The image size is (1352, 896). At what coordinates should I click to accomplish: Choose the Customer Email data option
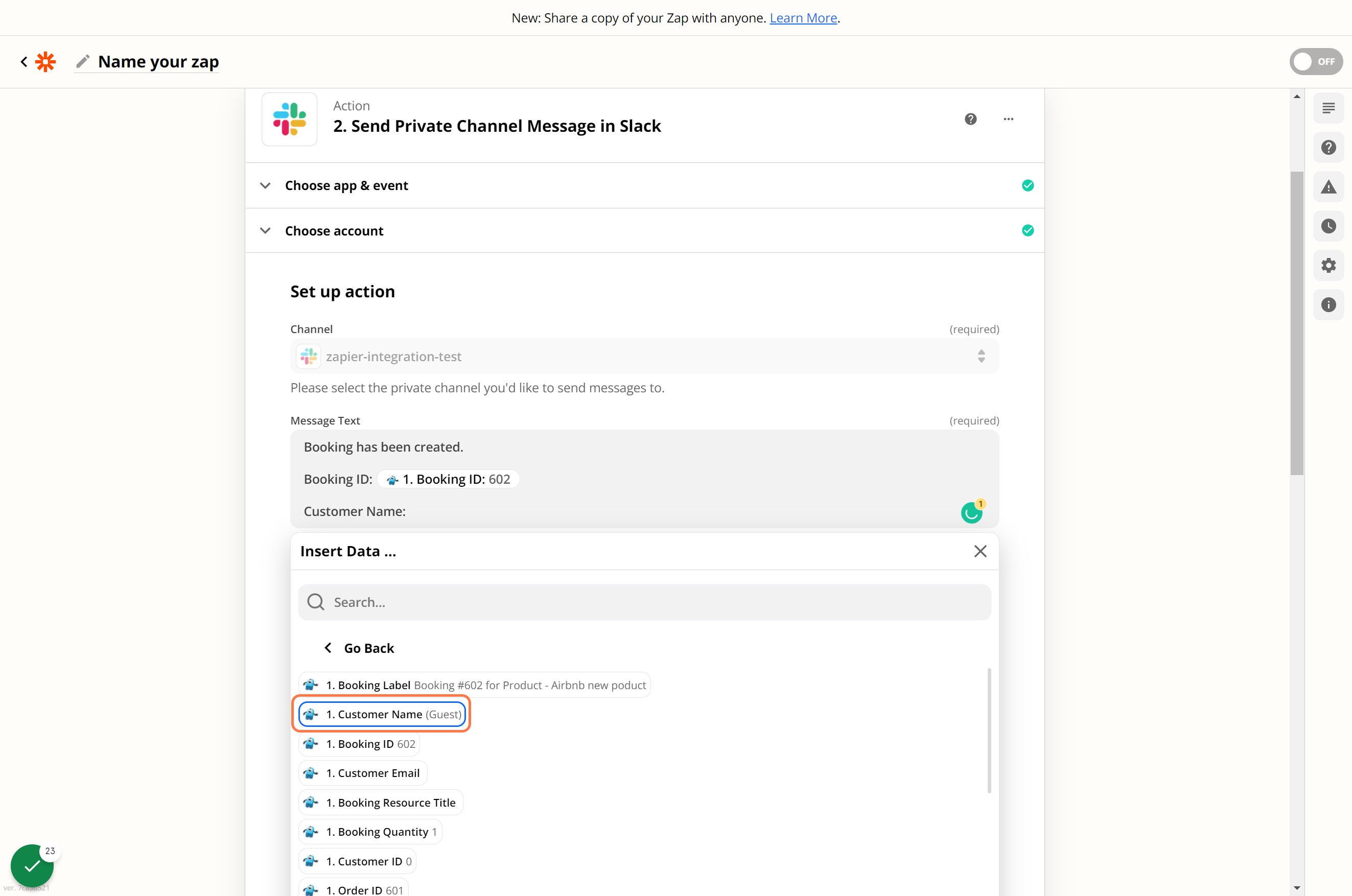pos(363,772)
